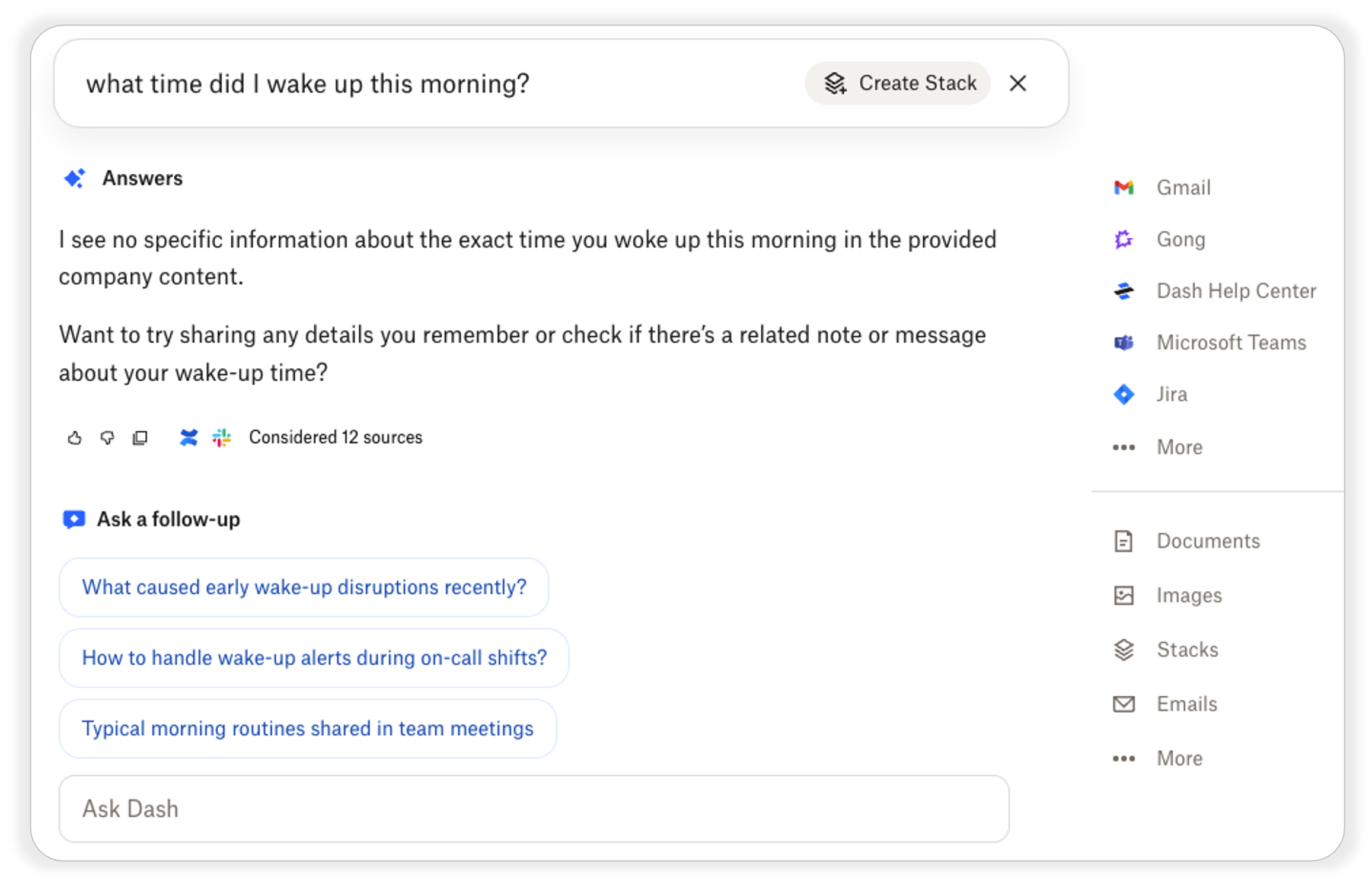Select the Microsoft Teams source icon
The height and width of the screenshot is (886, 1372).
pos(1124,342)
